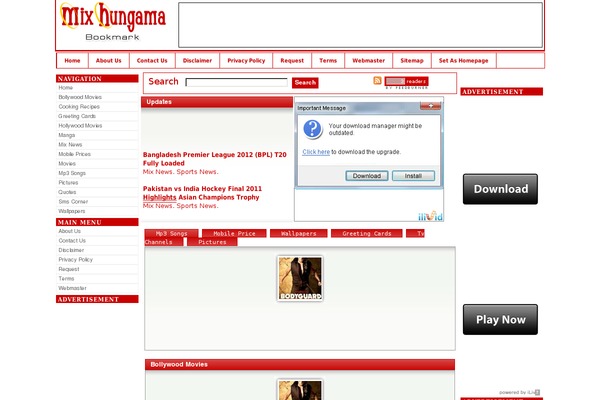Click Set As Homepage menu item
This screenshot has height=400, width=600.
click(463, 60)
